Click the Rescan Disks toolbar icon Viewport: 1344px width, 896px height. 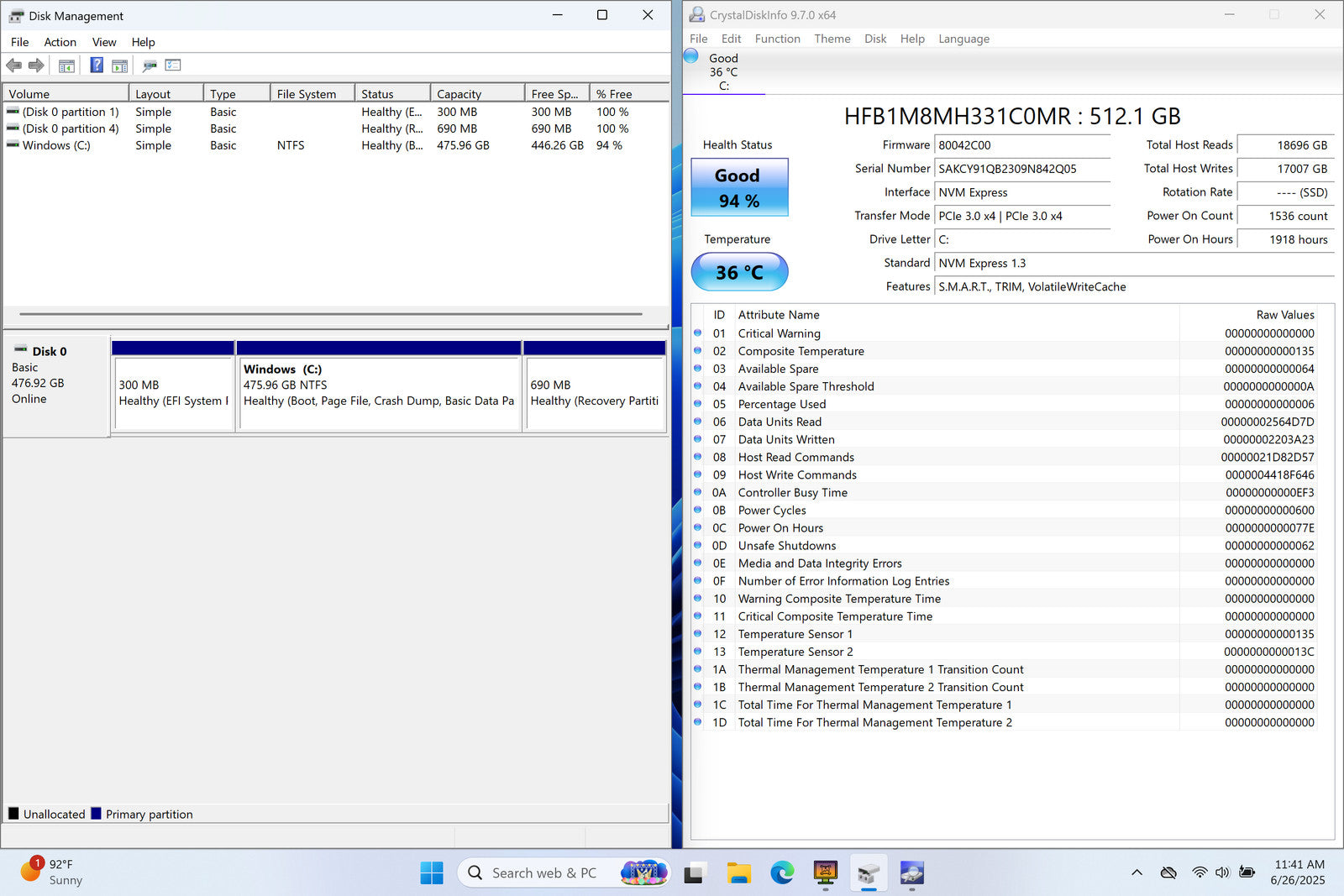click(x=150, y=65)
